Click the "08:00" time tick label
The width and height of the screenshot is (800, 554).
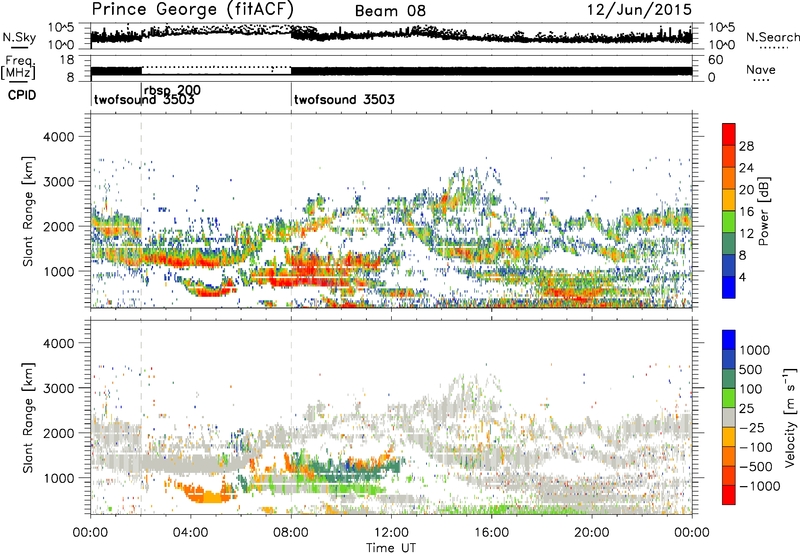coord(291,533)
